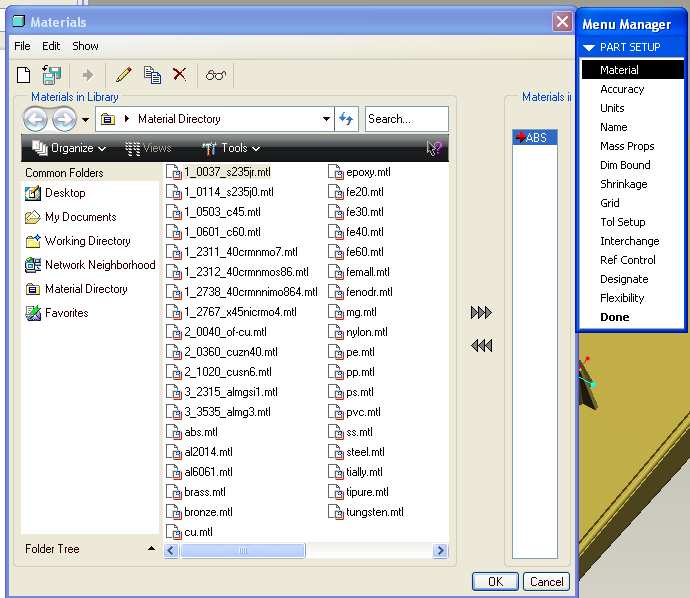Select file 1_0037_s235jr.mtl
690x598 pixels.
219,172
